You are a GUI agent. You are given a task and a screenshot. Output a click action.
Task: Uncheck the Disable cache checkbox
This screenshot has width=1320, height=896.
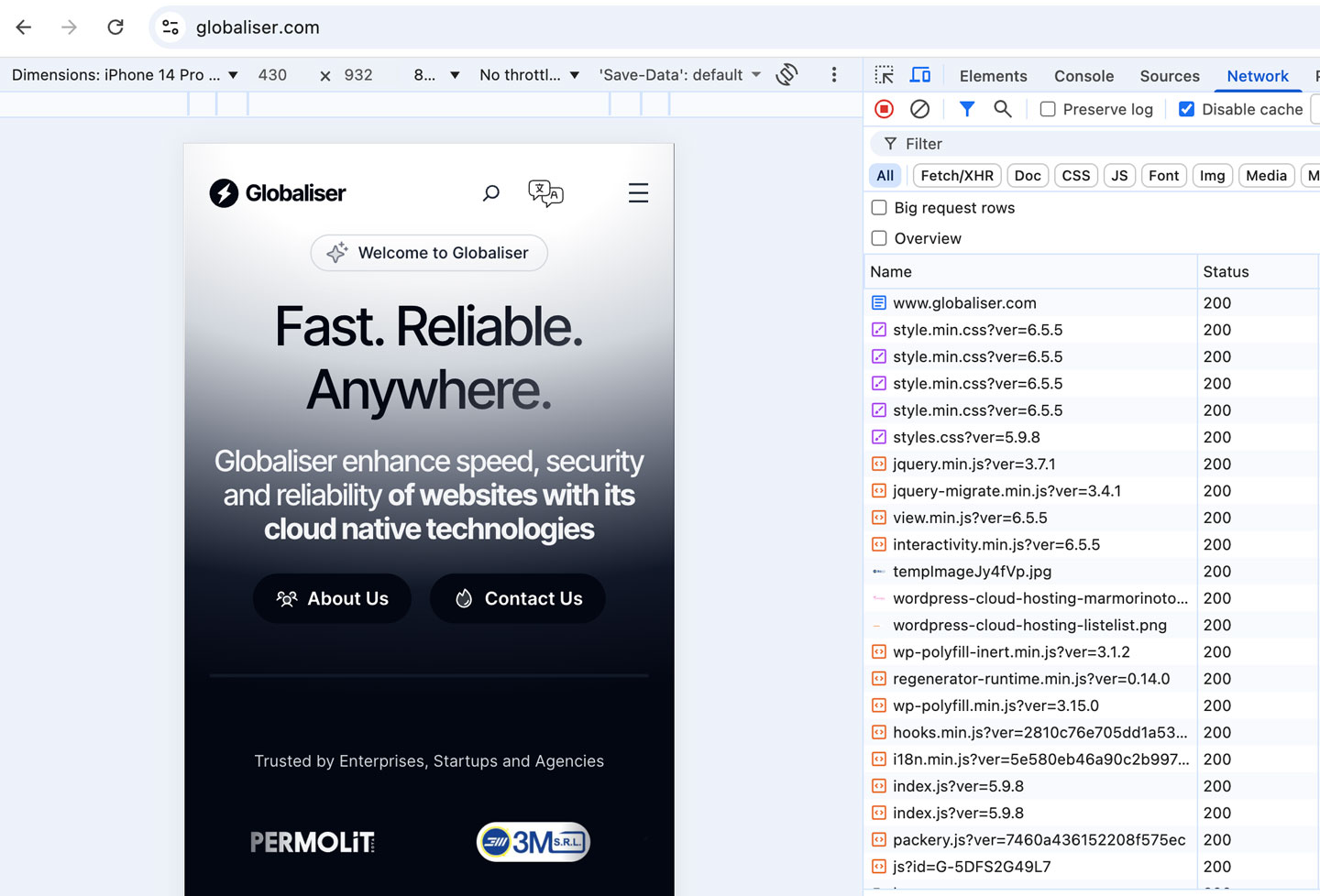1186,109
